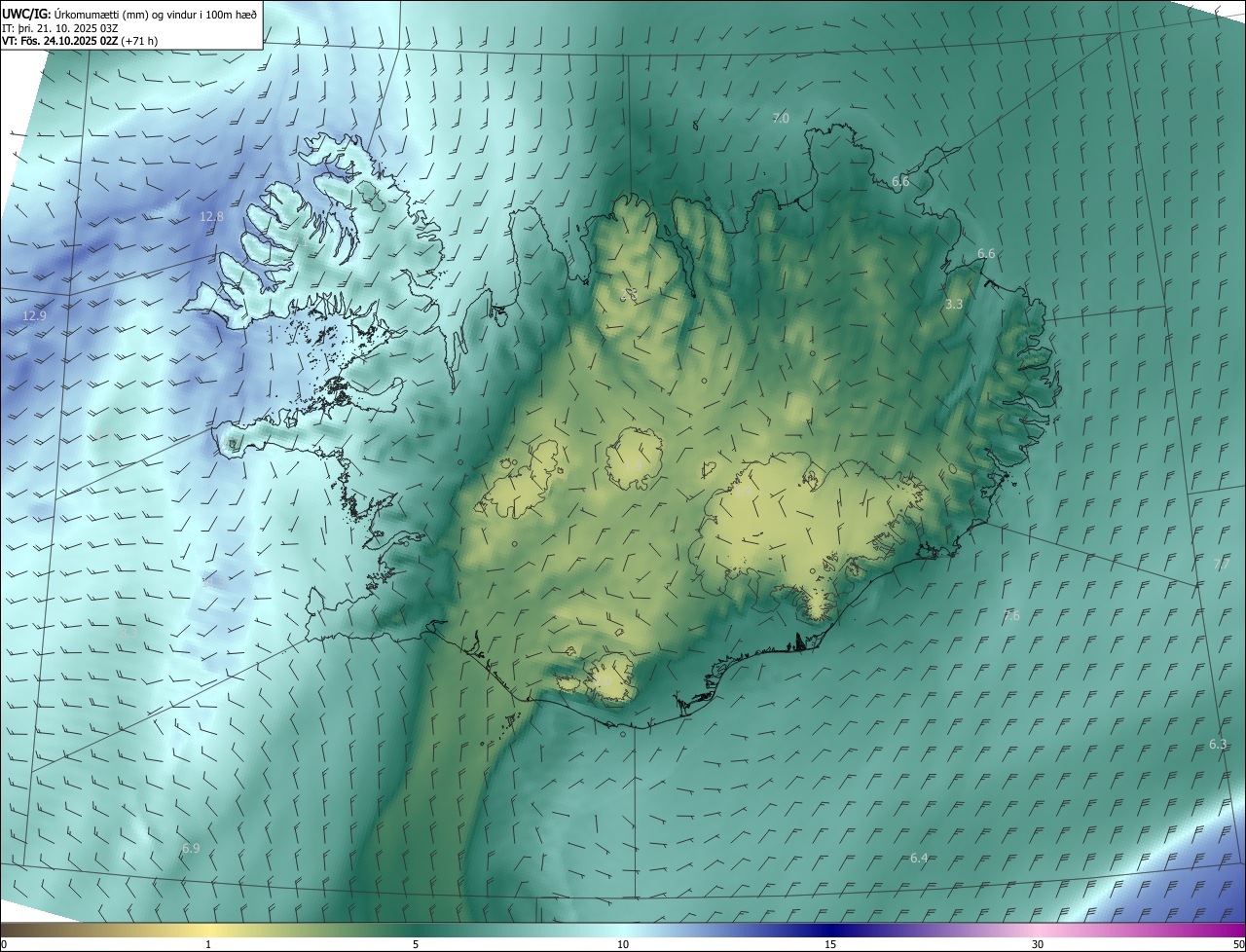Click the 0 label on the color scale
Screen dimensions: 1246x952
[x=4, y=944]
